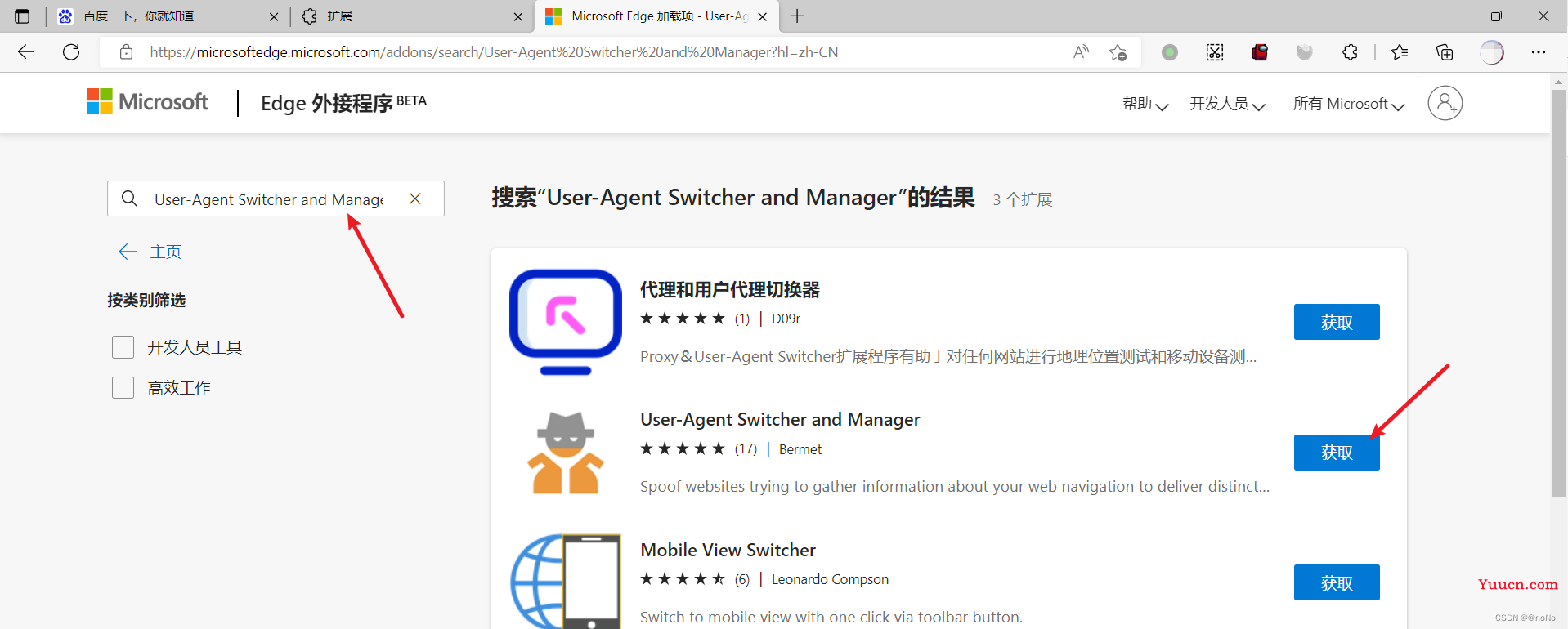Get the Mobile View Switcher extension
The width and height of the screenshot is (1568, 629).
pos(1337,582)
